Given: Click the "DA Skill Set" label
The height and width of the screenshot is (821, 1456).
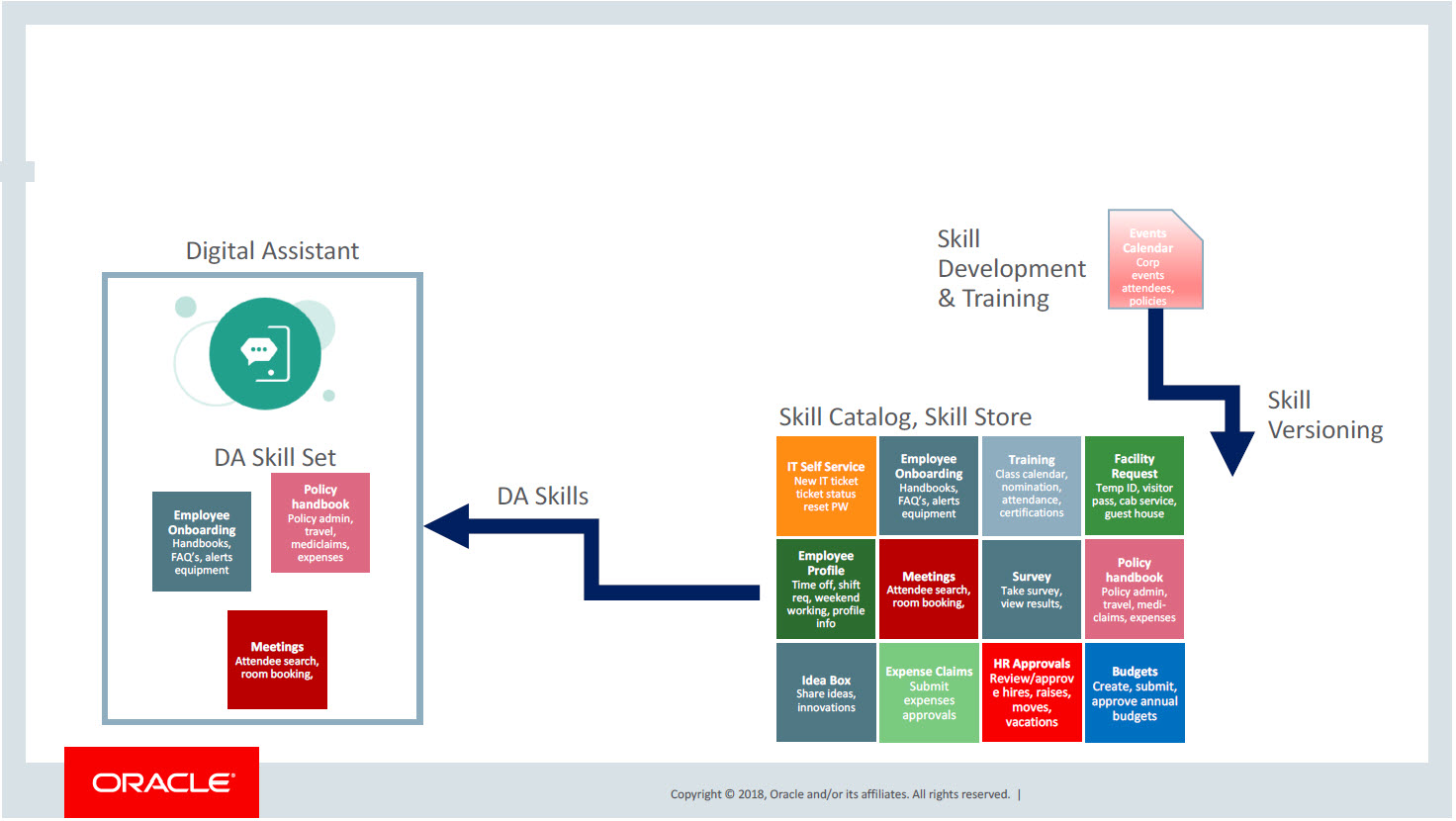Looking at the screenshot, I should 275,457.
